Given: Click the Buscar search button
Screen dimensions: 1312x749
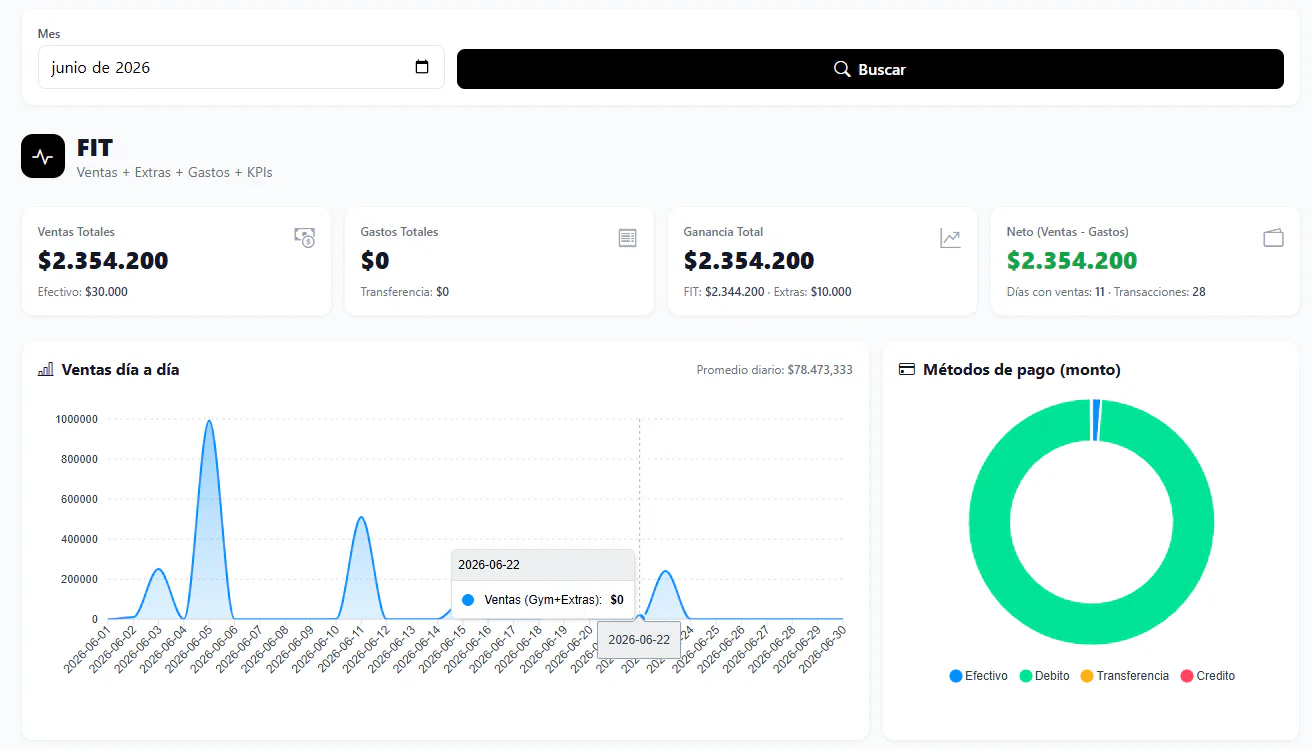Looking at the screenshot, I should (870, 69).
